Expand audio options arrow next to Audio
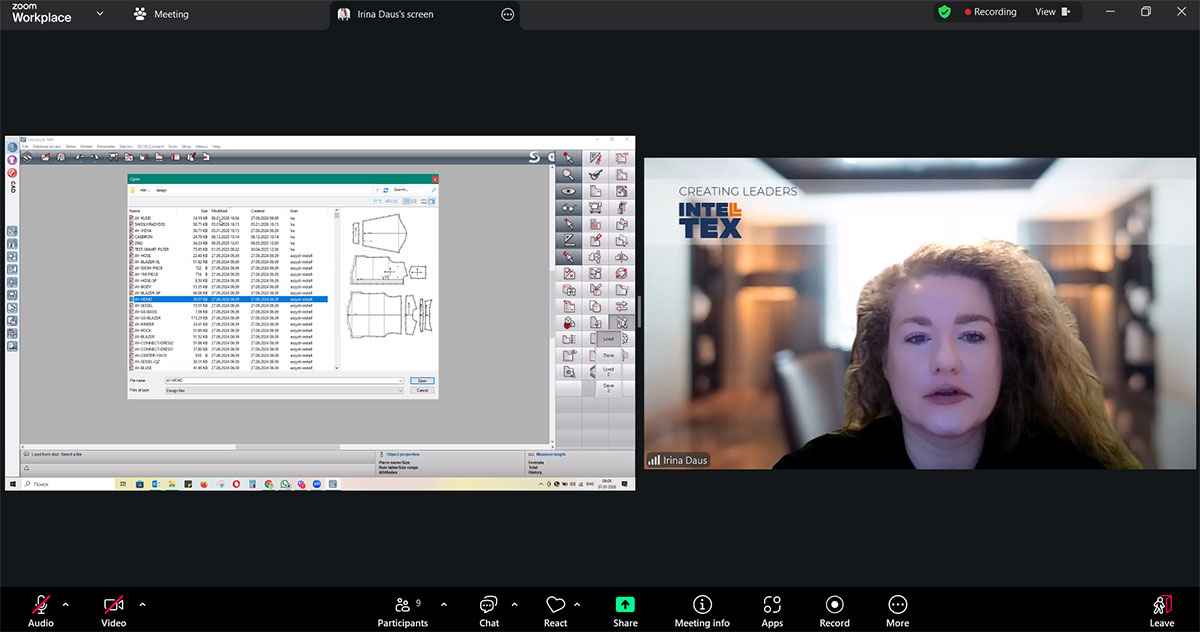1200x632 pixels. pos(66,604)
